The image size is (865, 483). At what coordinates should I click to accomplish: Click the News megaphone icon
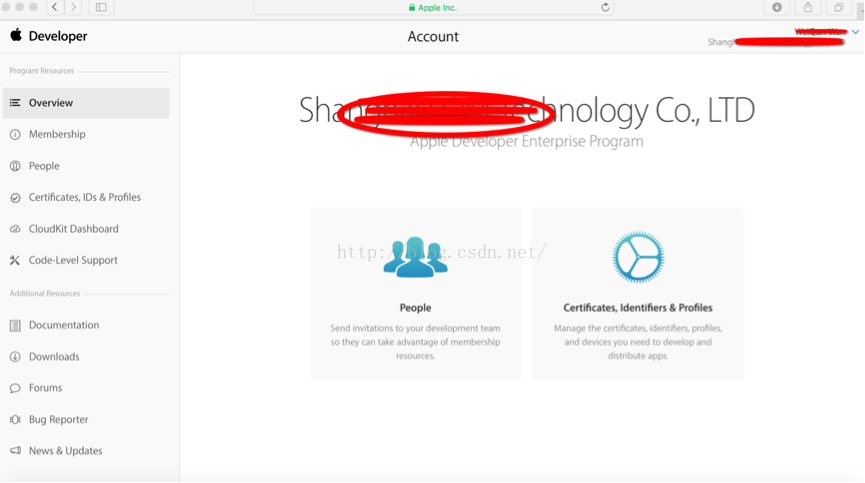[15, 451]
